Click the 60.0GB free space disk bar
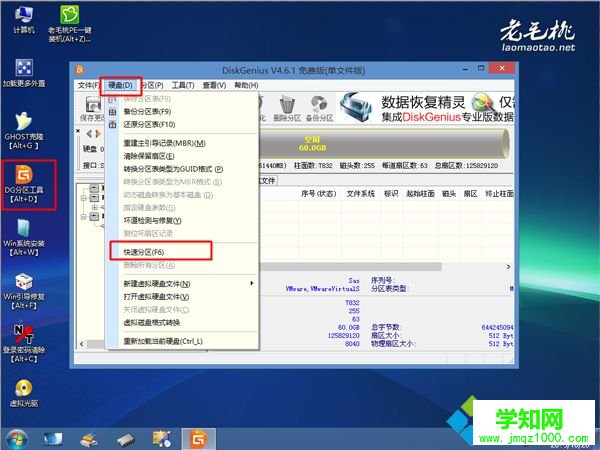The image size is (600, 450). [x=384, y=143]
